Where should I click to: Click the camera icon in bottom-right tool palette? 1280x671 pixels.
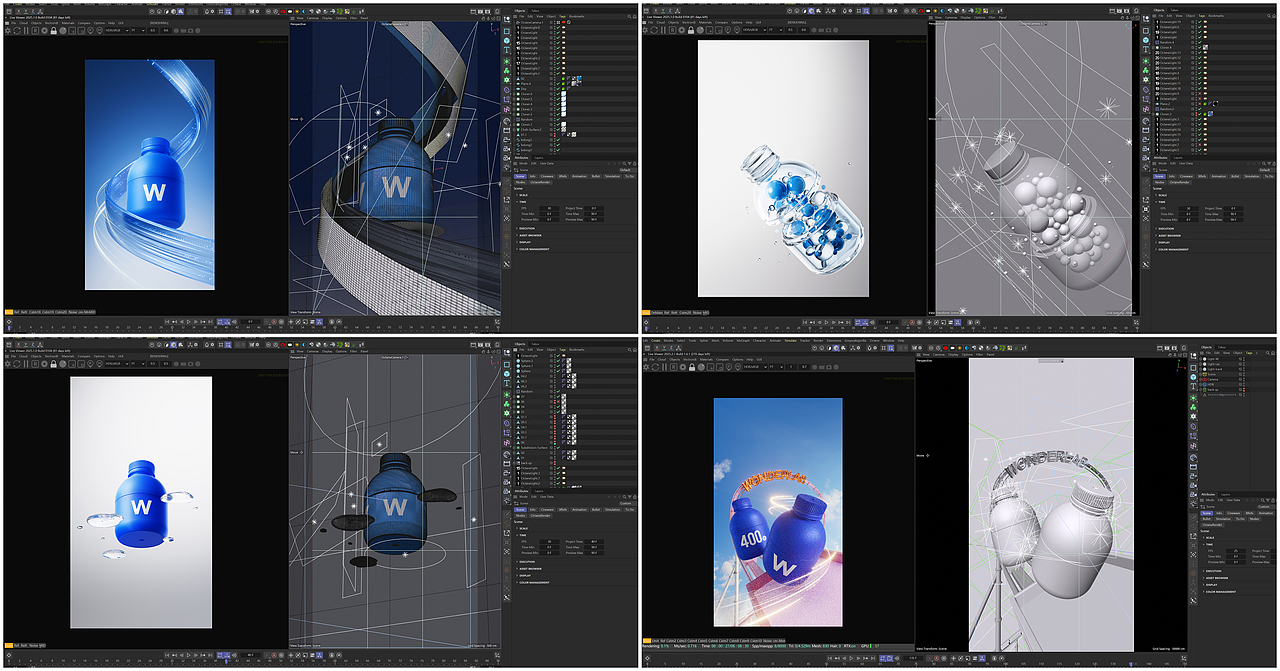(x=1193, y=485)
